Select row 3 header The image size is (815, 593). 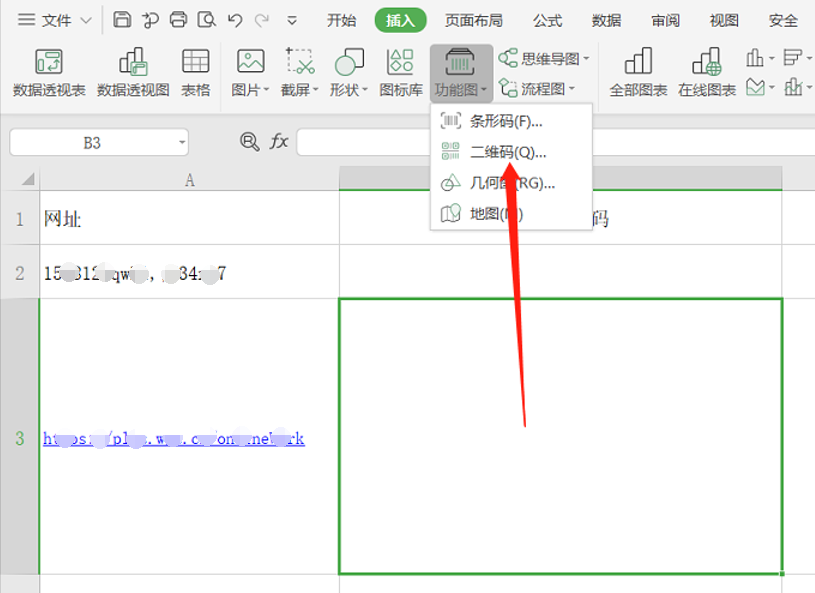[x=20, y=438]
